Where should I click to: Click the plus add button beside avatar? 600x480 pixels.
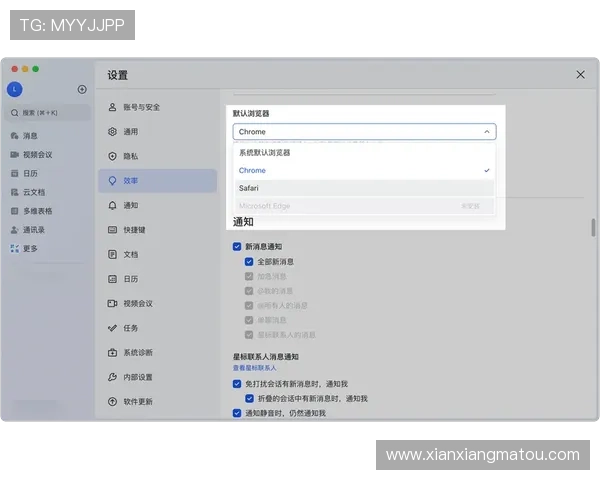tap(82, 90)
